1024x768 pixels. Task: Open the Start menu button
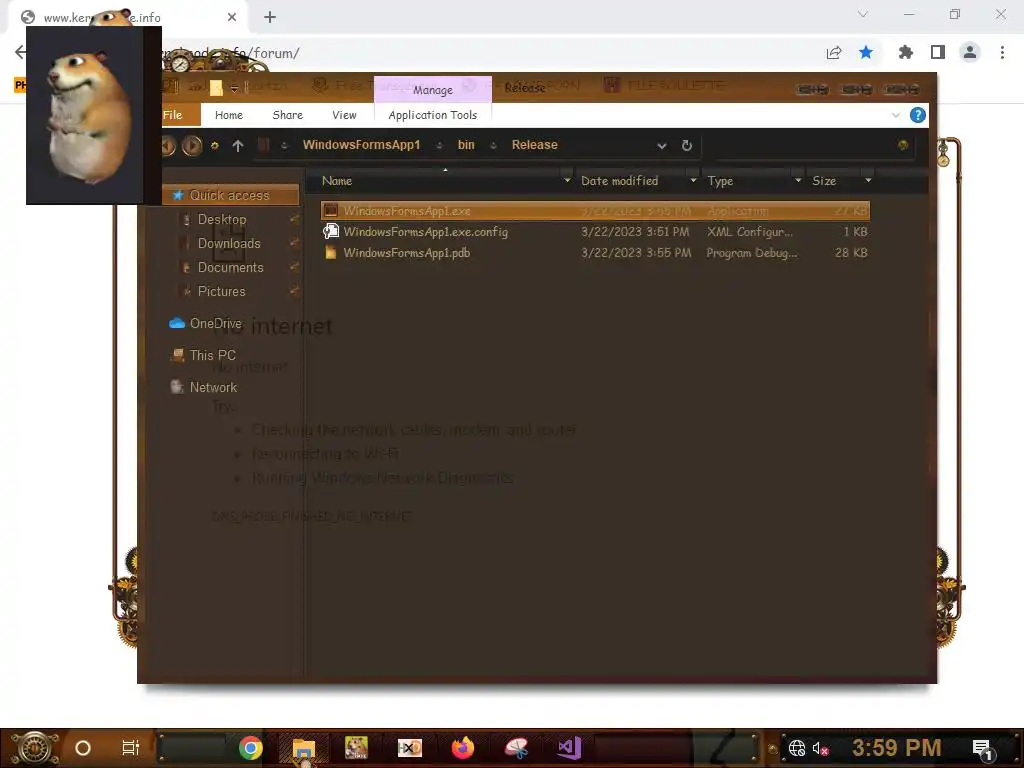(x=34, y=748)
